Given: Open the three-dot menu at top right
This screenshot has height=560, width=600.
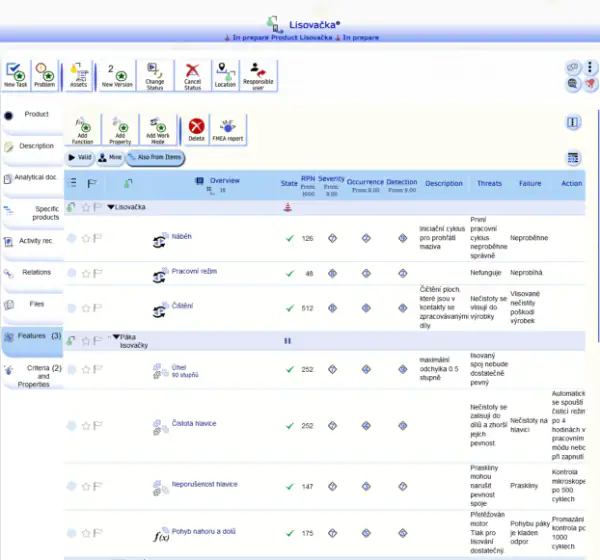Looking at the screenshot, I should click(x=590, y=67).
